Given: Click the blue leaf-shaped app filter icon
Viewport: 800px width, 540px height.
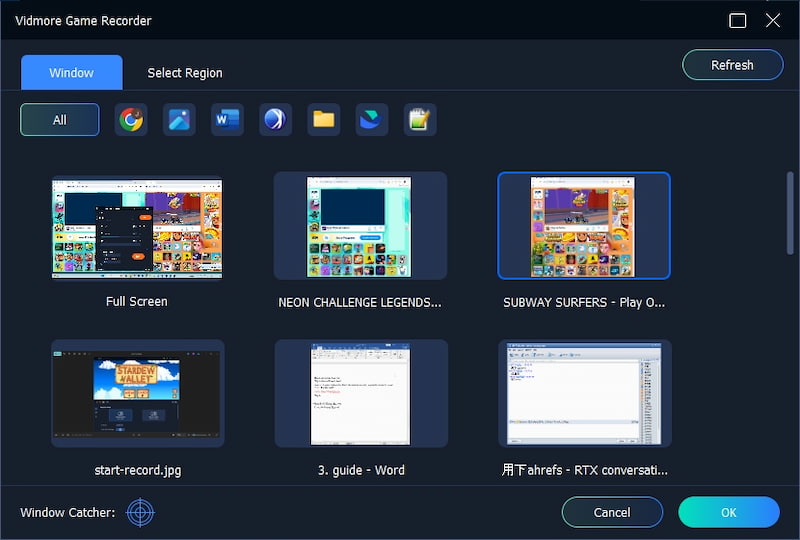Looking at the screenshot, I should click(x=372, y=120).
